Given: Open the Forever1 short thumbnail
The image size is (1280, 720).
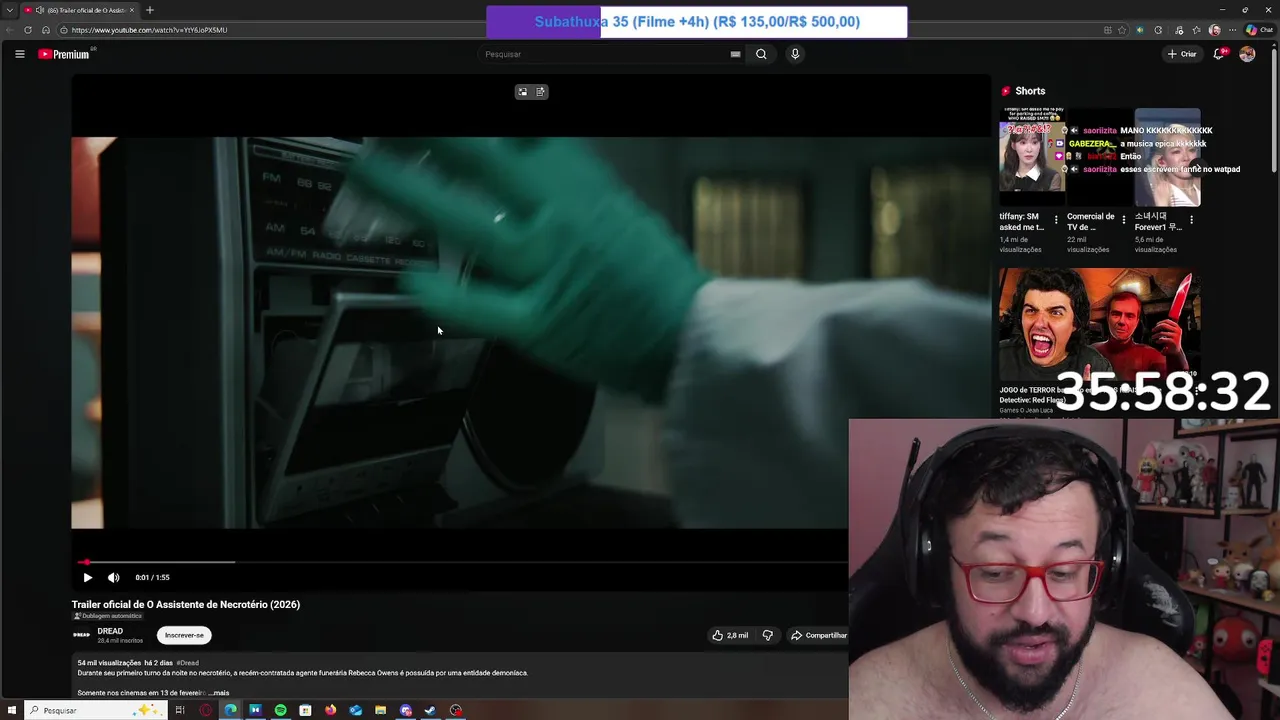Looking at the screenshot, I should click(x=1168, y=157).
